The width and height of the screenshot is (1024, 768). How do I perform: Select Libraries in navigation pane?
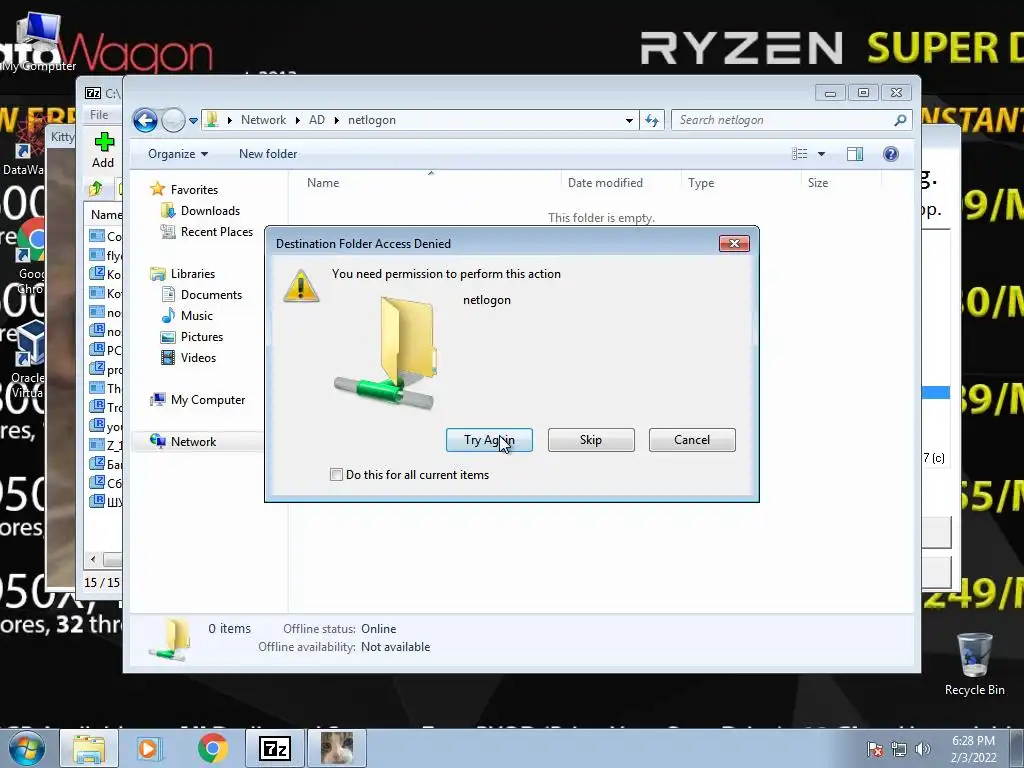click(x=193, y=274)
